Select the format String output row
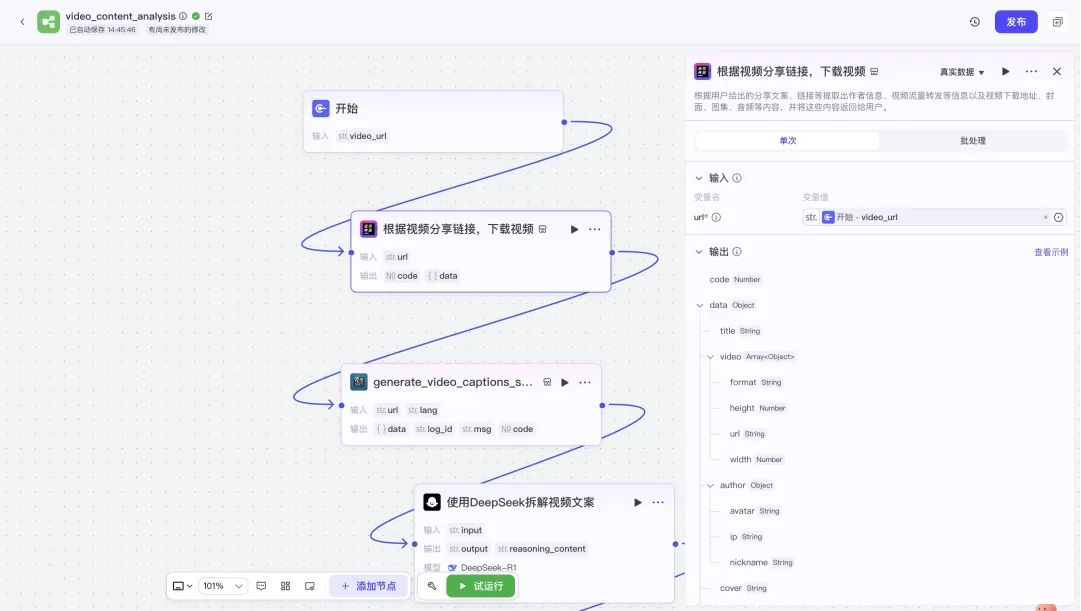The width and height of the screenshot is (1081, 611). (x=756, y=382)
